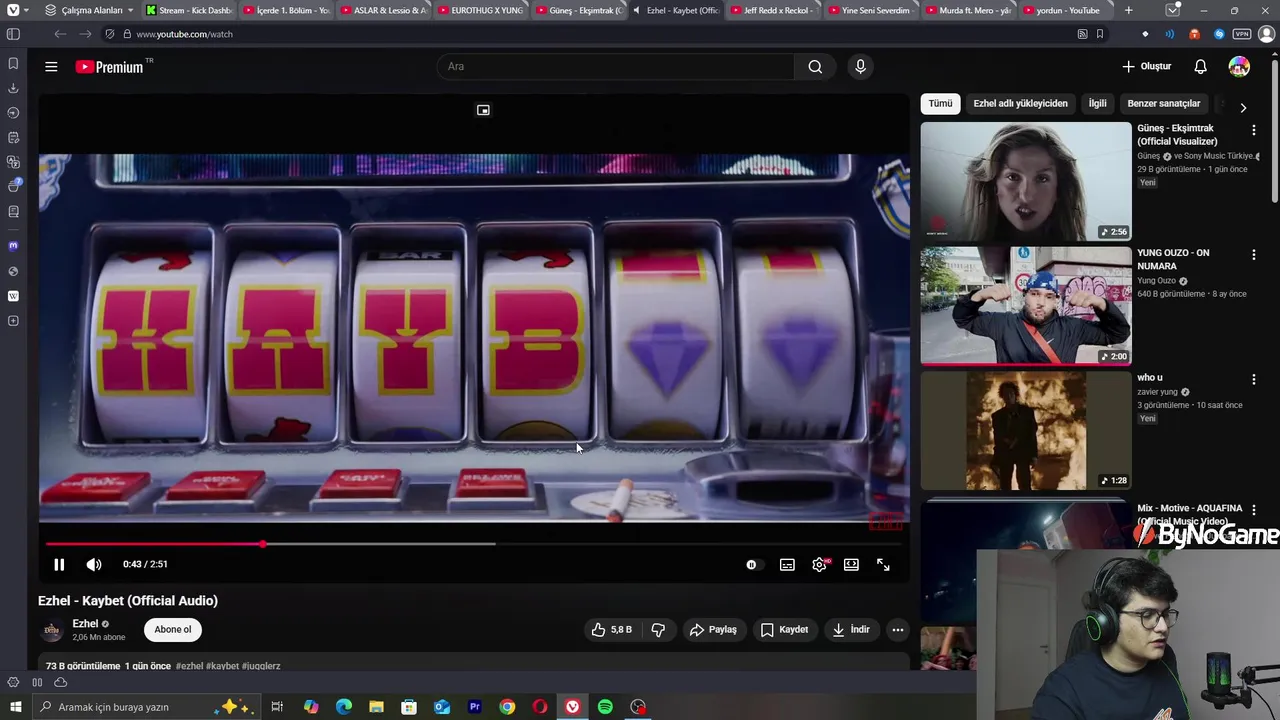1280x720 pixels.
Task: Open options for Mix - Motive AQUAFINA
Action: [1253, 511]
